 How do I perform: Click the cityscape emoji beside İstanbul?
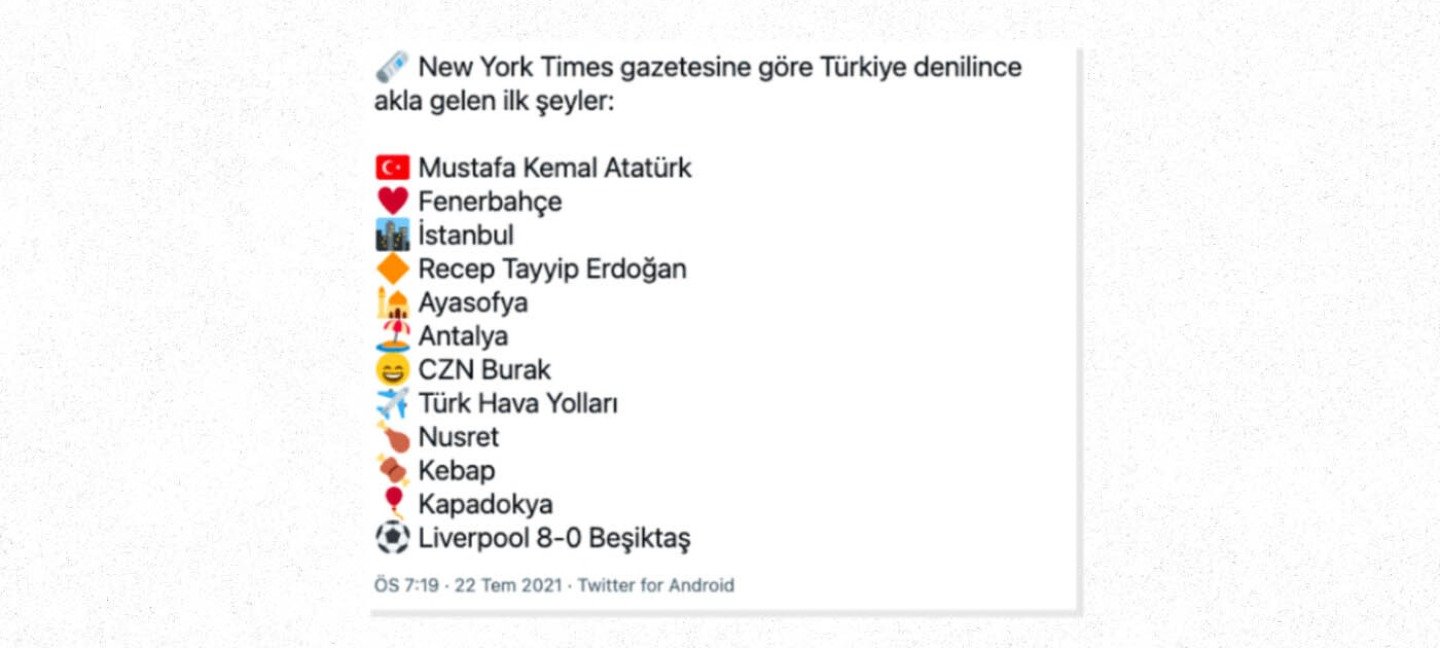pyautogui.click(x=392, y=235)
